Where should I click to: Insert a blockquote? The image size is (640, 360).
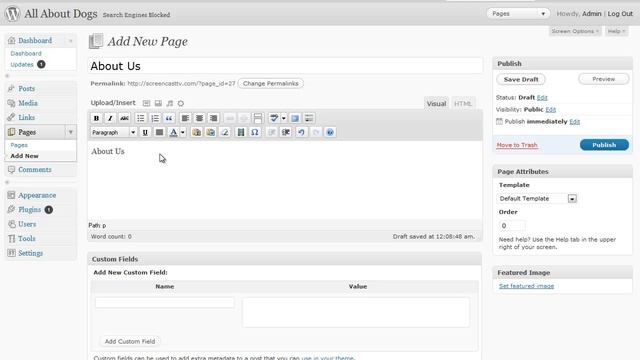point(169,118)
